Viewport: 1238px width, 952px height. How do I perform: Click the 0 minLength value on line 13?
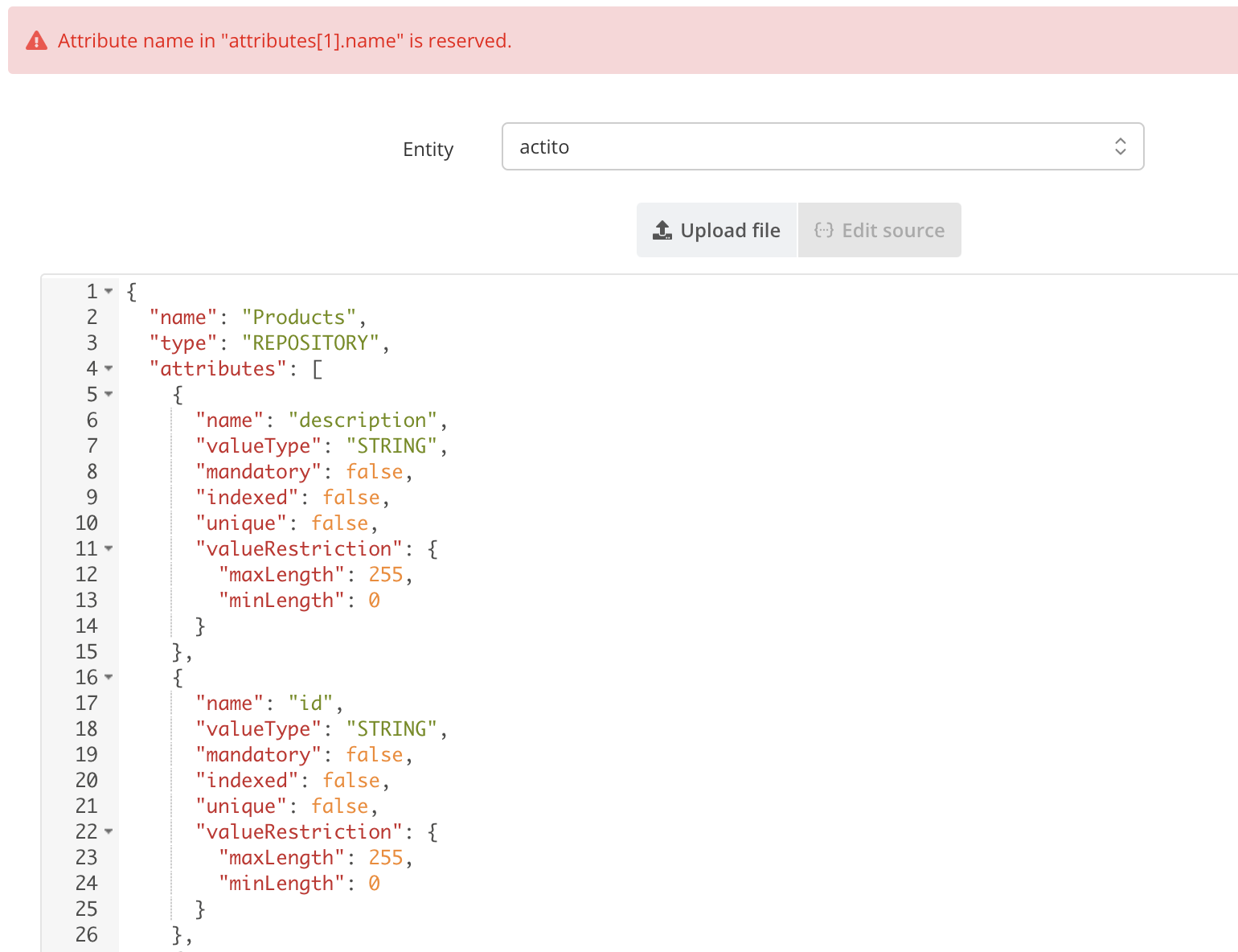pos(375,601)
